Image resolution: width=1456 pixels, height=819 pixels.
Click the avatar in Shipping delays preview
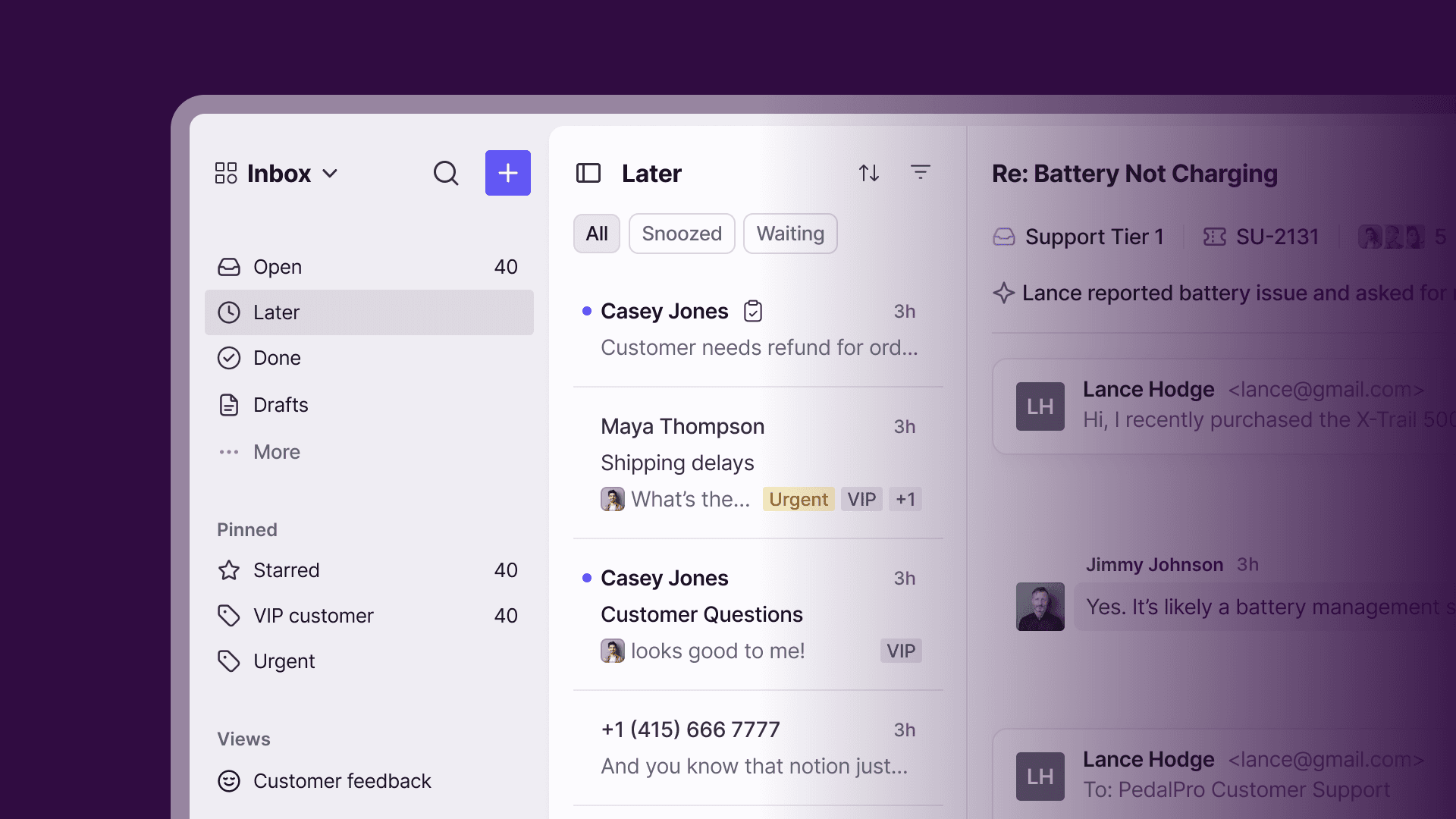(613, 499)
